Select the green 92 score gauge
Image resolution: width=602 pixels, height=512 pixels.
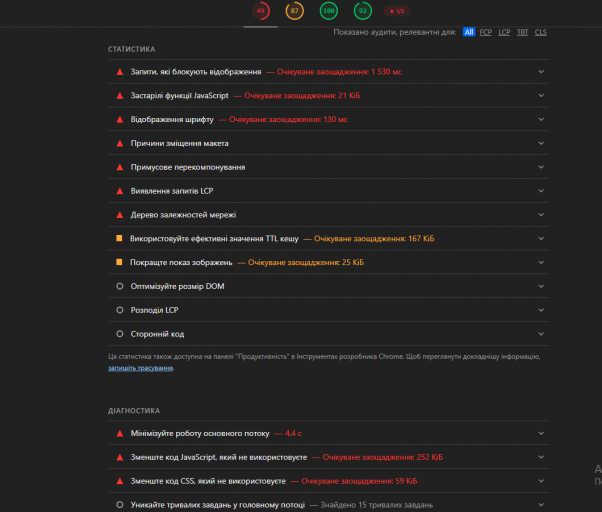click(x=362, y=11)
